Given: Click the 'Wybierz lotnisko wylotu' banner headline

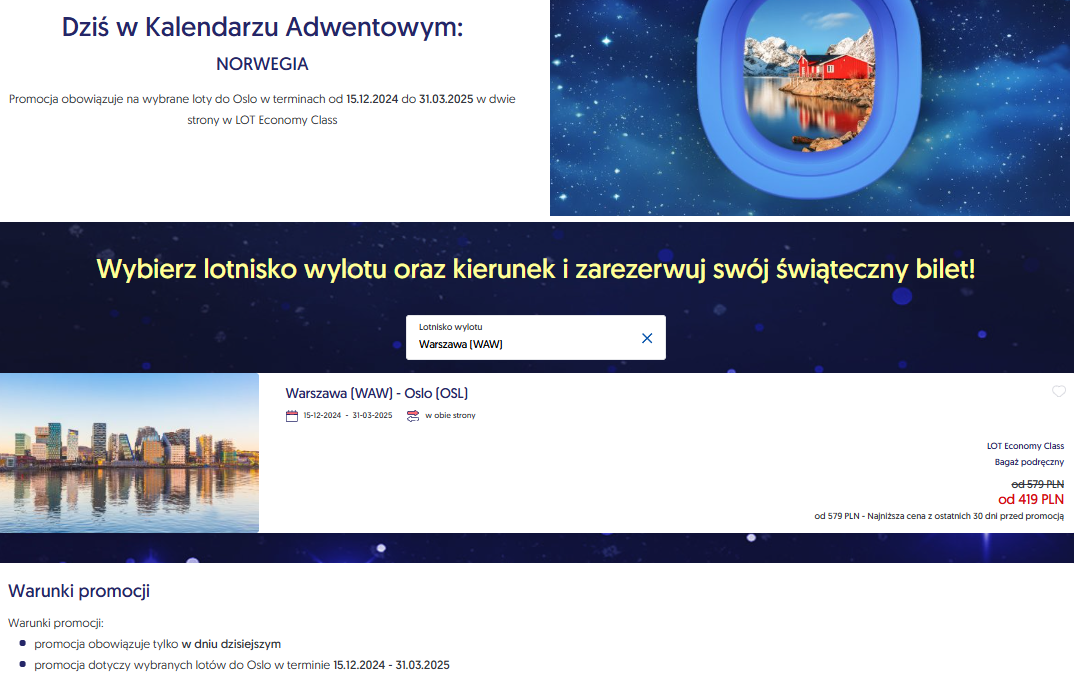Looking at the screenshot, I should coord(536,269).
